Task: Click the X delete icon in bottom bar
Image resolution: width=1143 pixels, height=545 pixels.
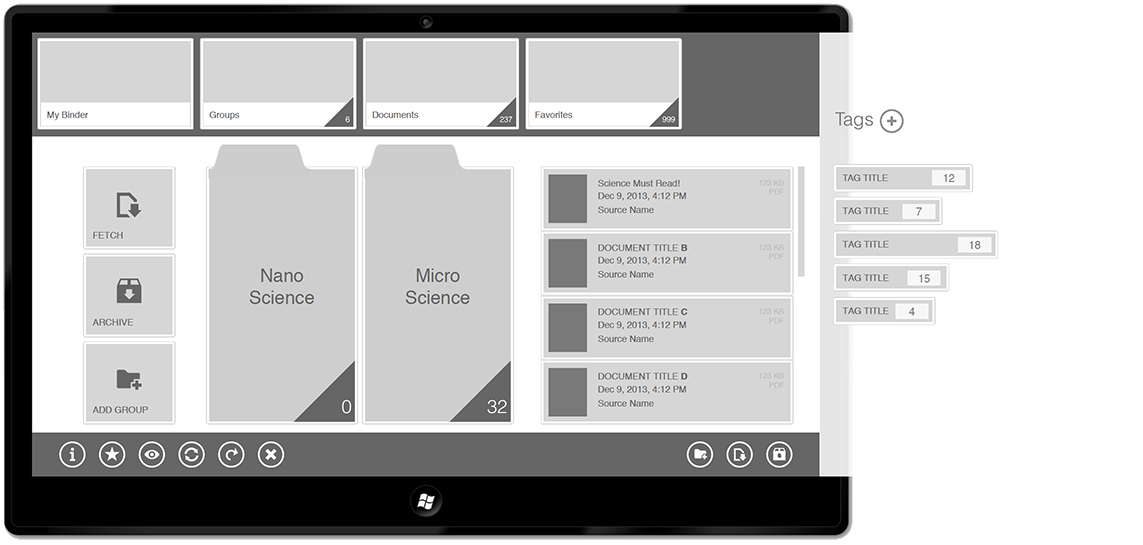Action: (x=271, y=455)
